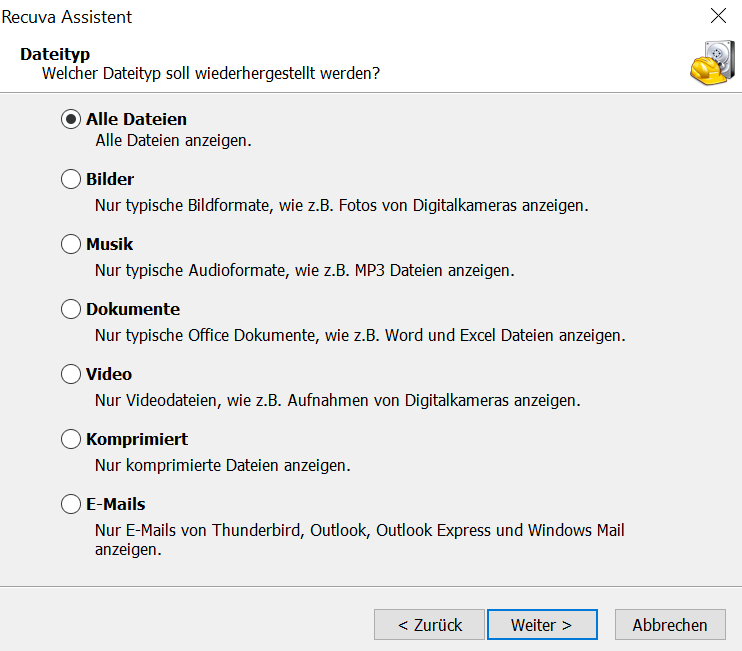Image resolution: width=742 pixels, height=651 pixels.
Task: Pick the Musik radio button
Action: click(71, 245)
